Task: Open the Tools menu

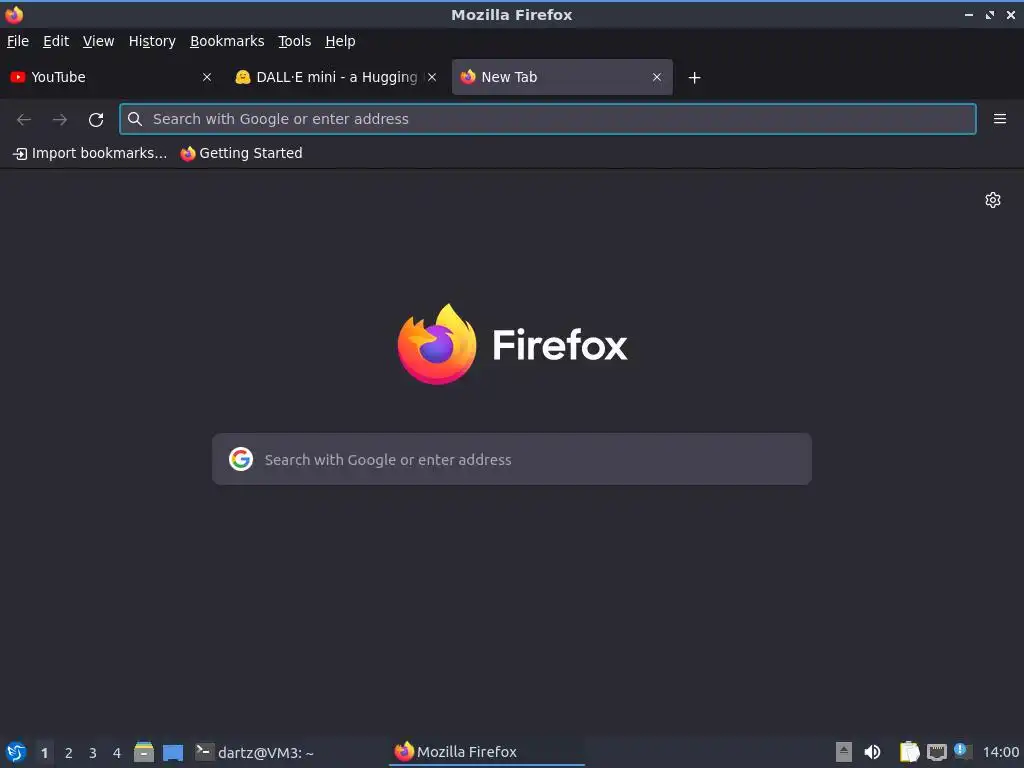Action: pos(295,41)
